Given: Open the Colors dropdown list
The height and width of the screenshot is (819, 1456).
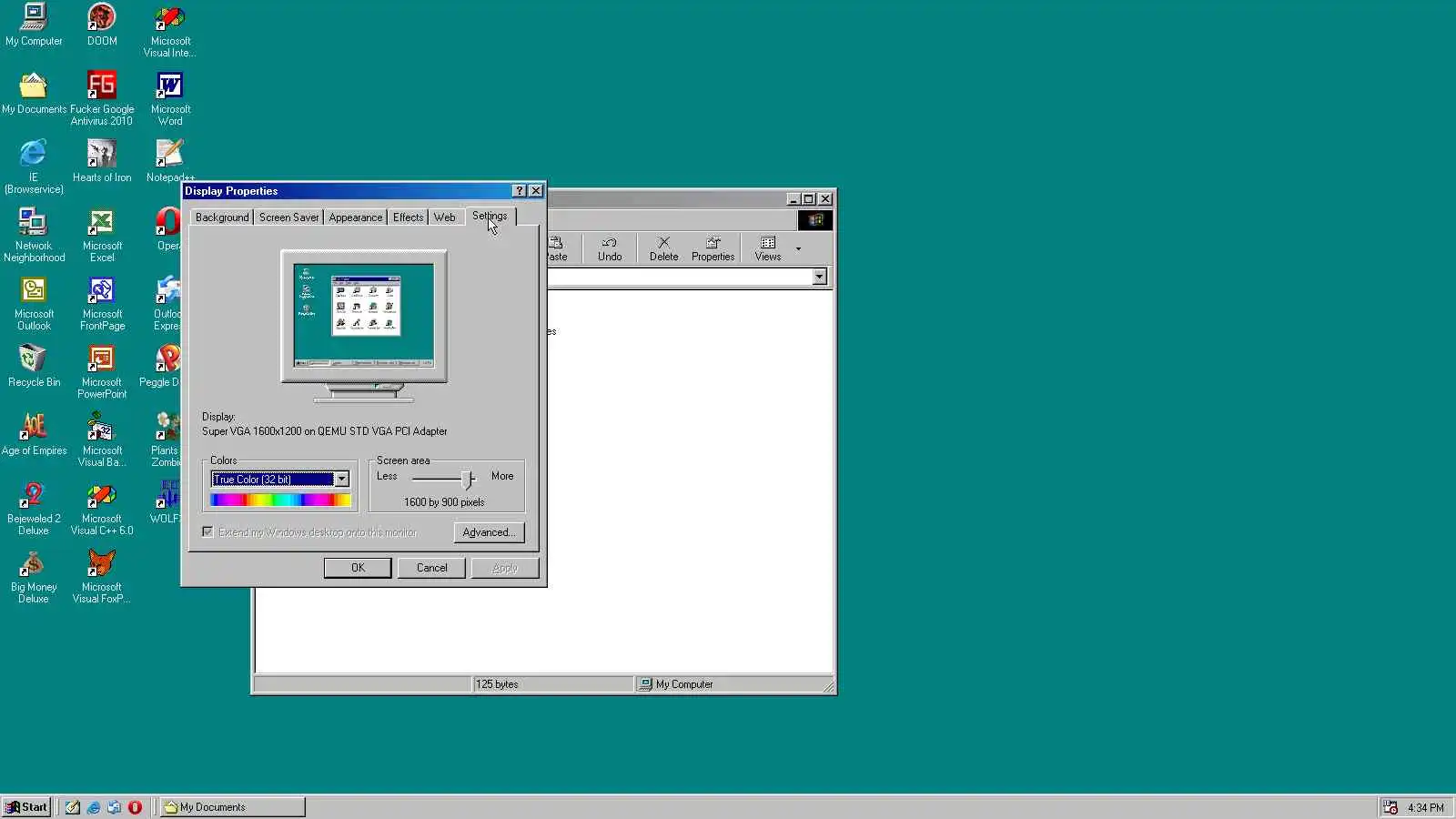Looking at the screenshot, I should tap(341, 480).
